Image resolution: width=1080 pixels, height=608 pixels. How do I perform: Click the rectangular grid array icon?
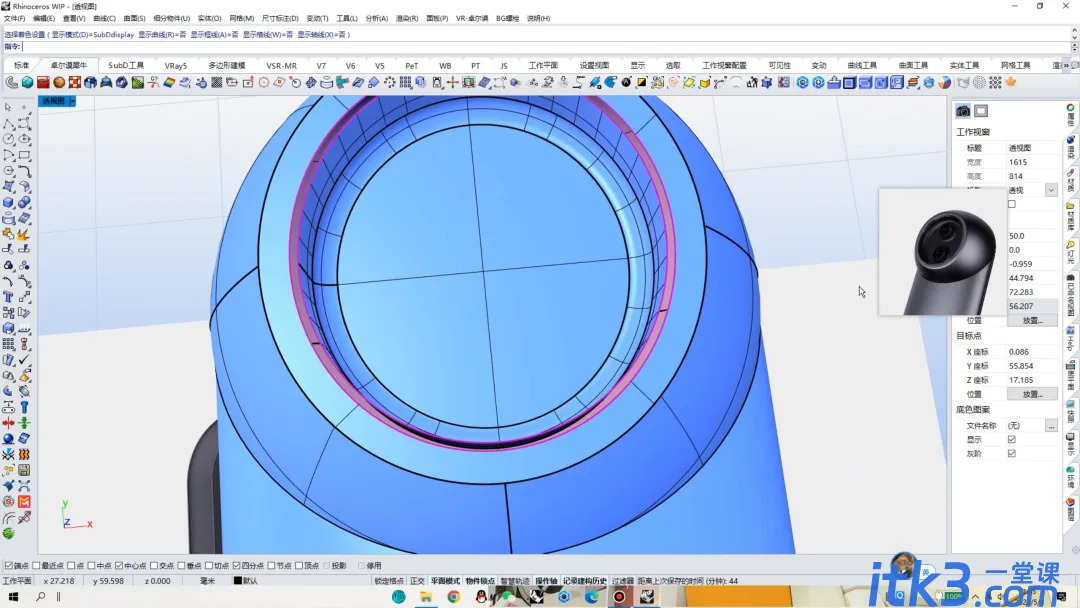coord(406,83)
